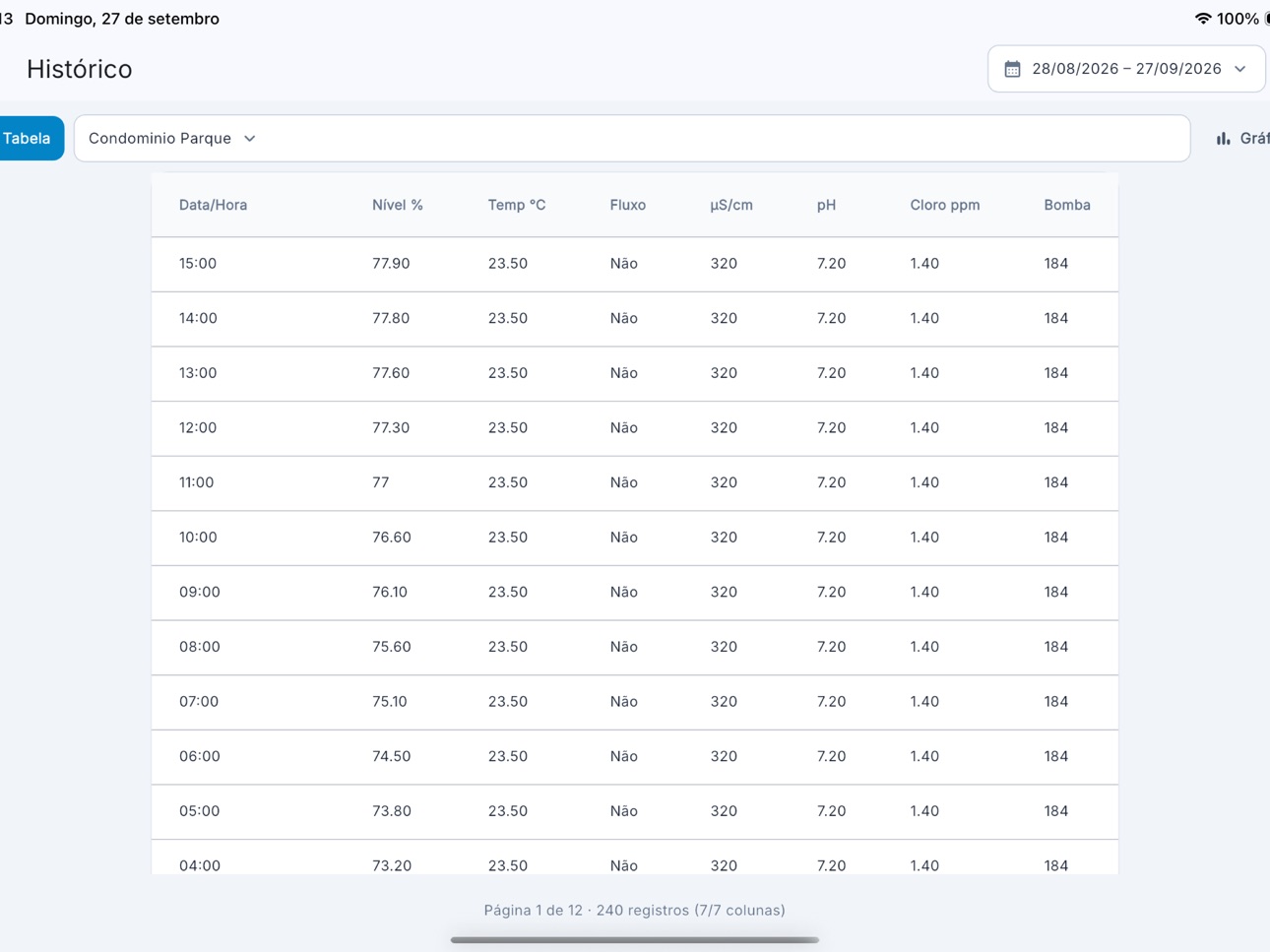Viewport: 1270px width, 952px height.
Task: Sort by Data/Hora column header
Action: click(213, 205)
